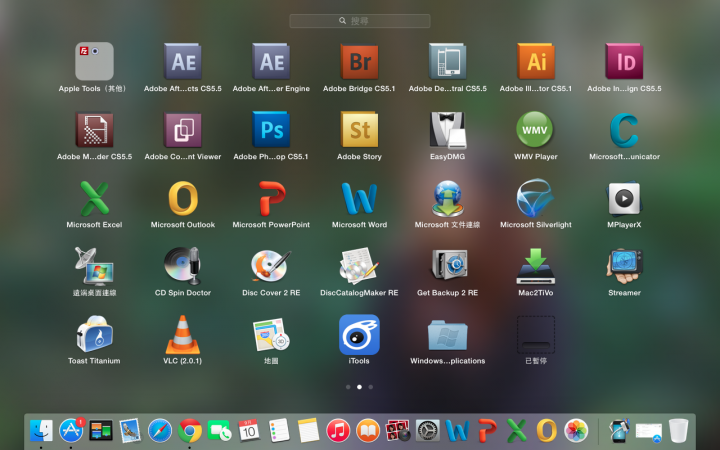Open Toast Titanium
This screenshot has width=720, height=450.
pos(94,334)
